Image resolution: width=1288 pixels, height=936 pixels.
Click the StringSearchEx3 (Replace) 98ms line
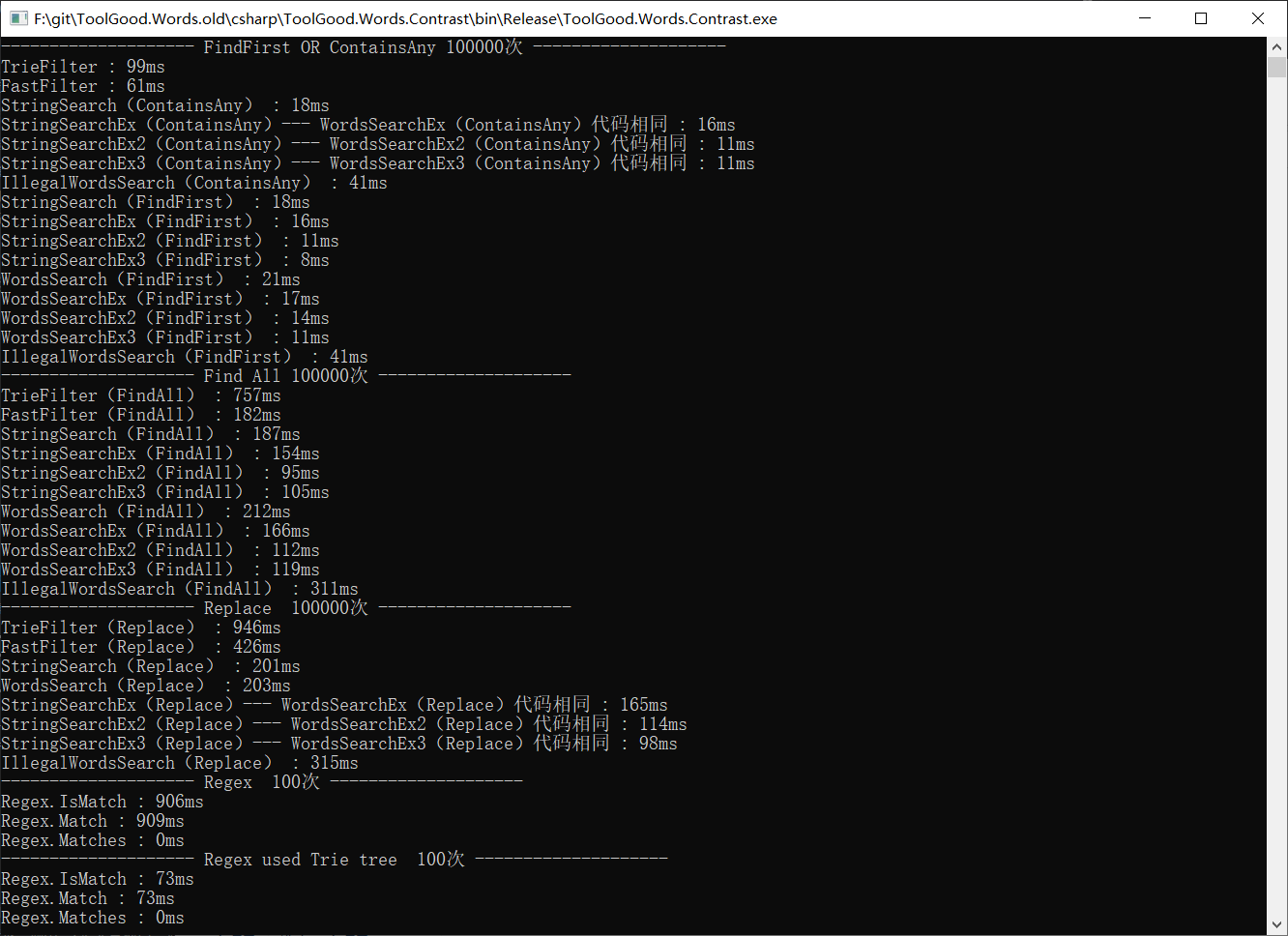point(339,744)
